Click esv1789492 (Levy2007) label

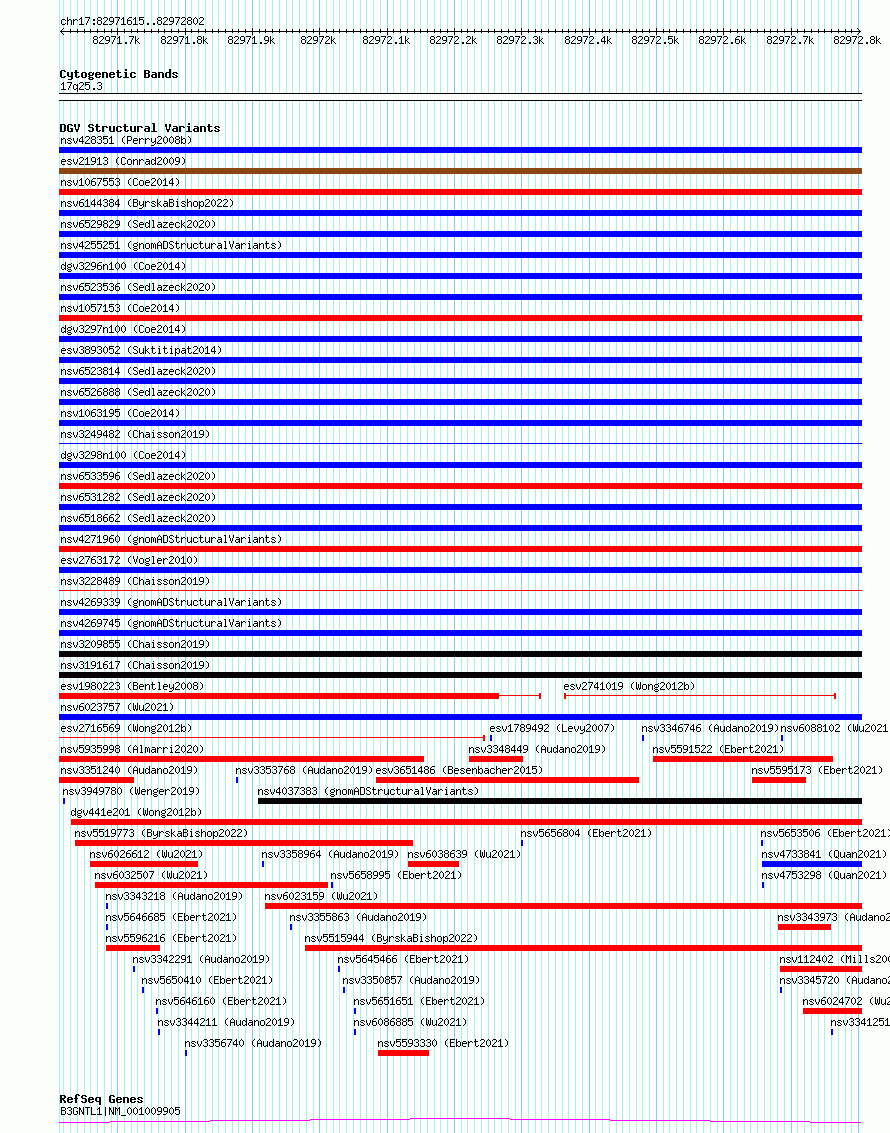(x=552, y=728)
